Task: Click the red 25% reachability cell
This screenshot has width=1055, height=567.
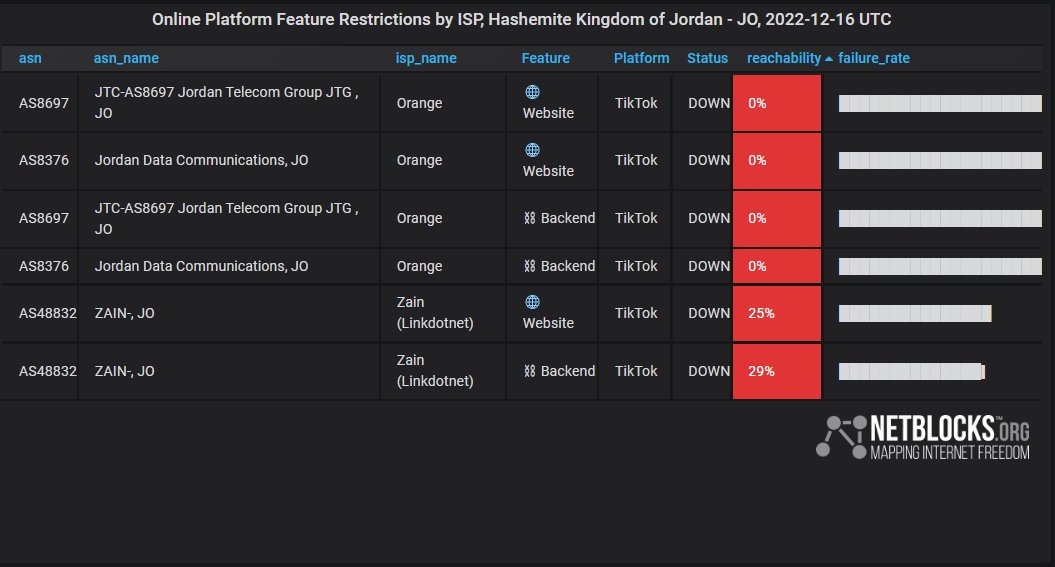Action: point(777,313)
